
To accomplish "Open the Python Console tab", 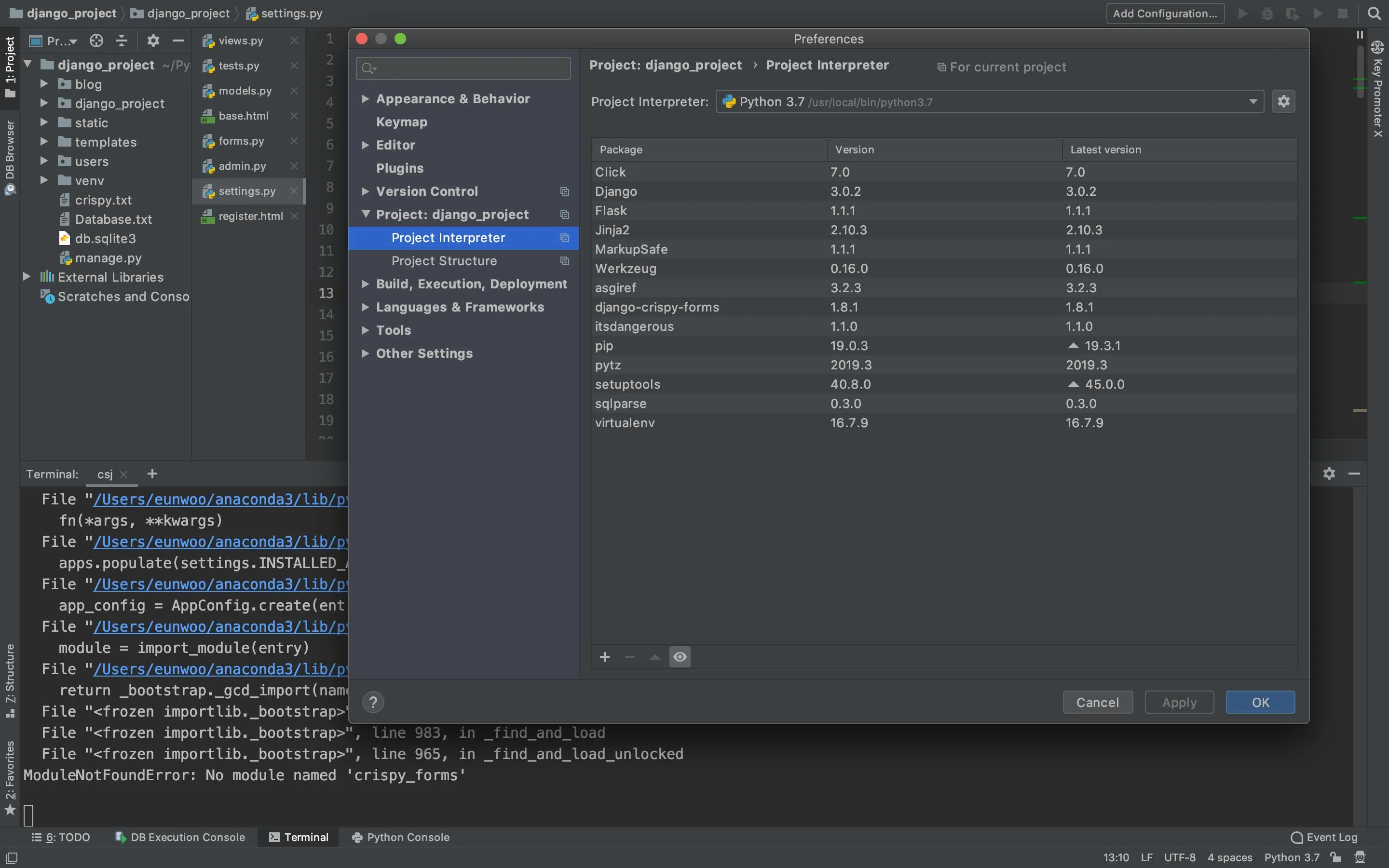I will [x=401, y=837].
